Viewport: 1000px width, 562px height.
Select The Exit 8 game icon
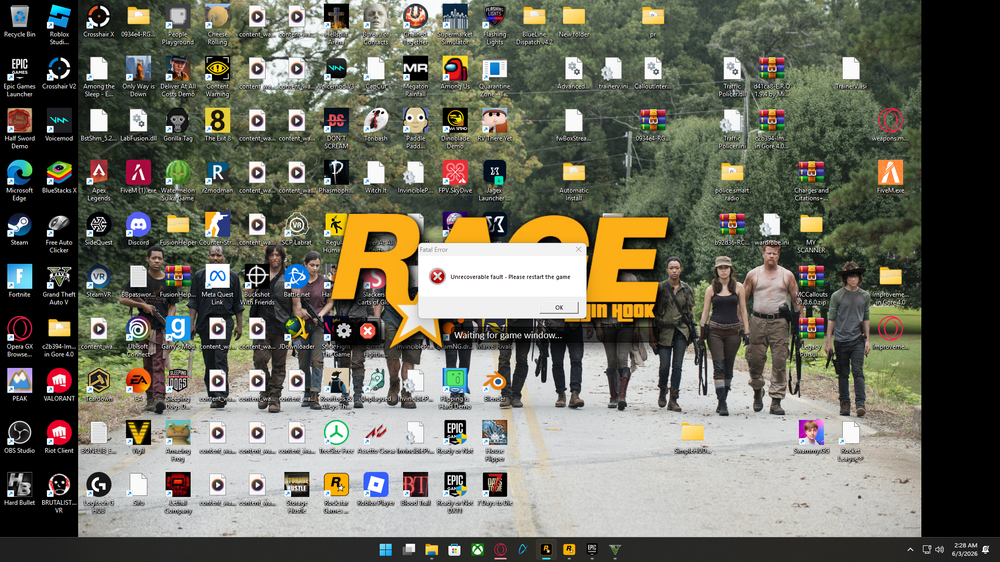pyautogui.click(x=217, y=126)
